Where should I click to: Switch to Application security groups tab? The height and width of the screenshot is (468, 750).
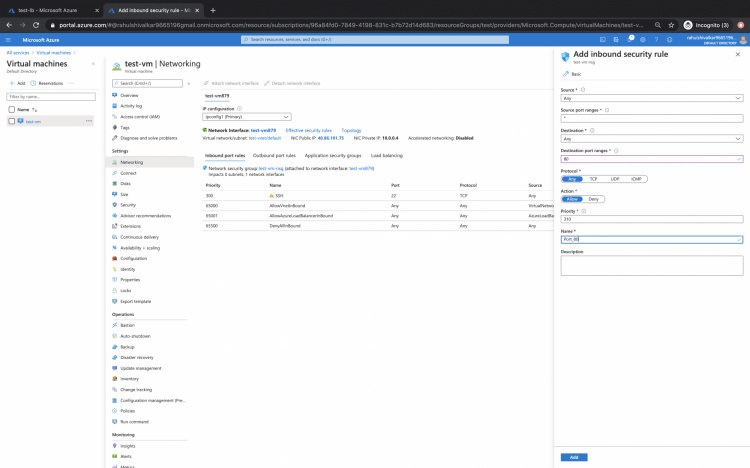click(333, 156)
